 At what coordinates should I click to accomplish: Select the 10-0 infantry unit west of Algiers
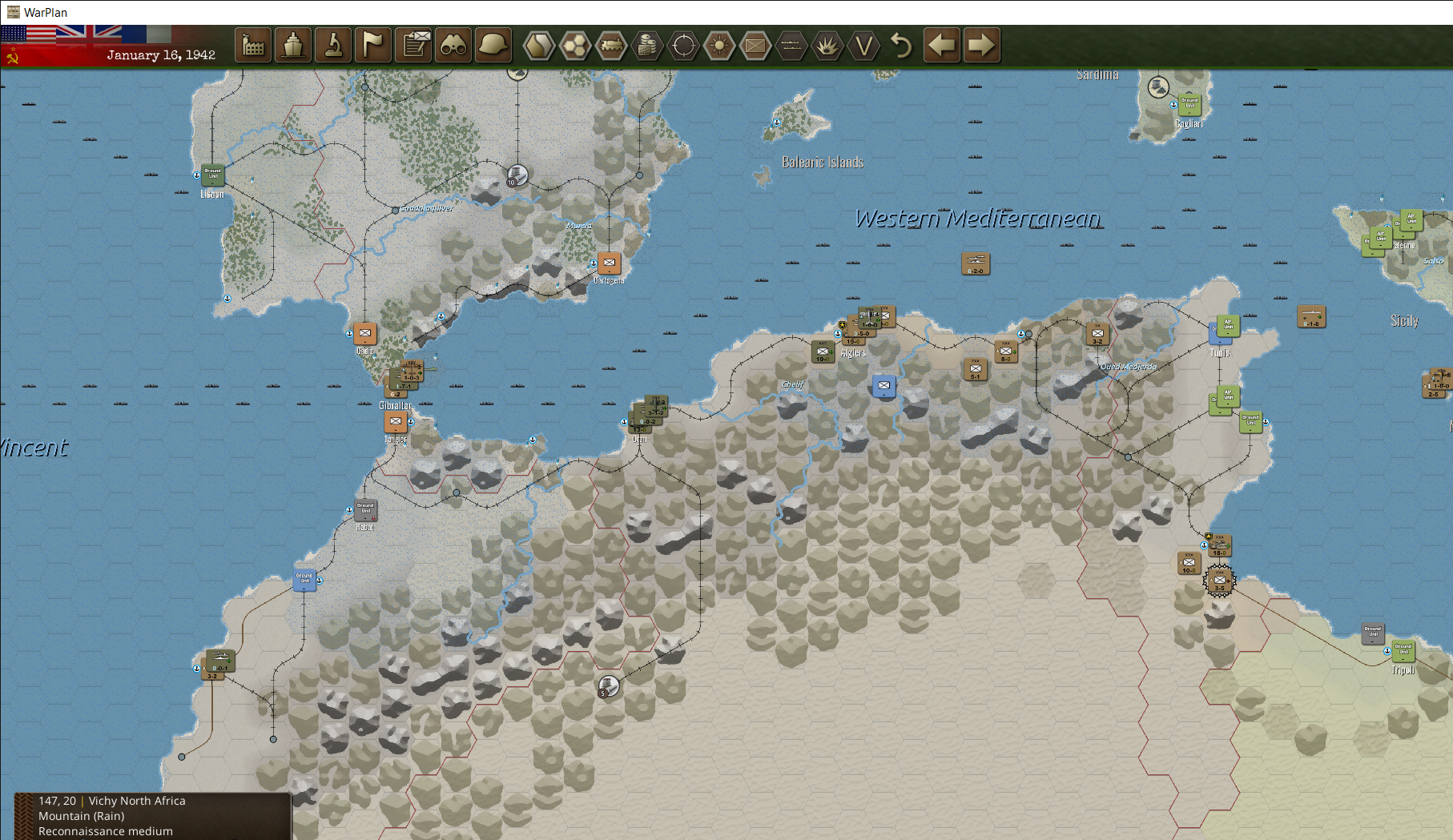click(823, 352)
